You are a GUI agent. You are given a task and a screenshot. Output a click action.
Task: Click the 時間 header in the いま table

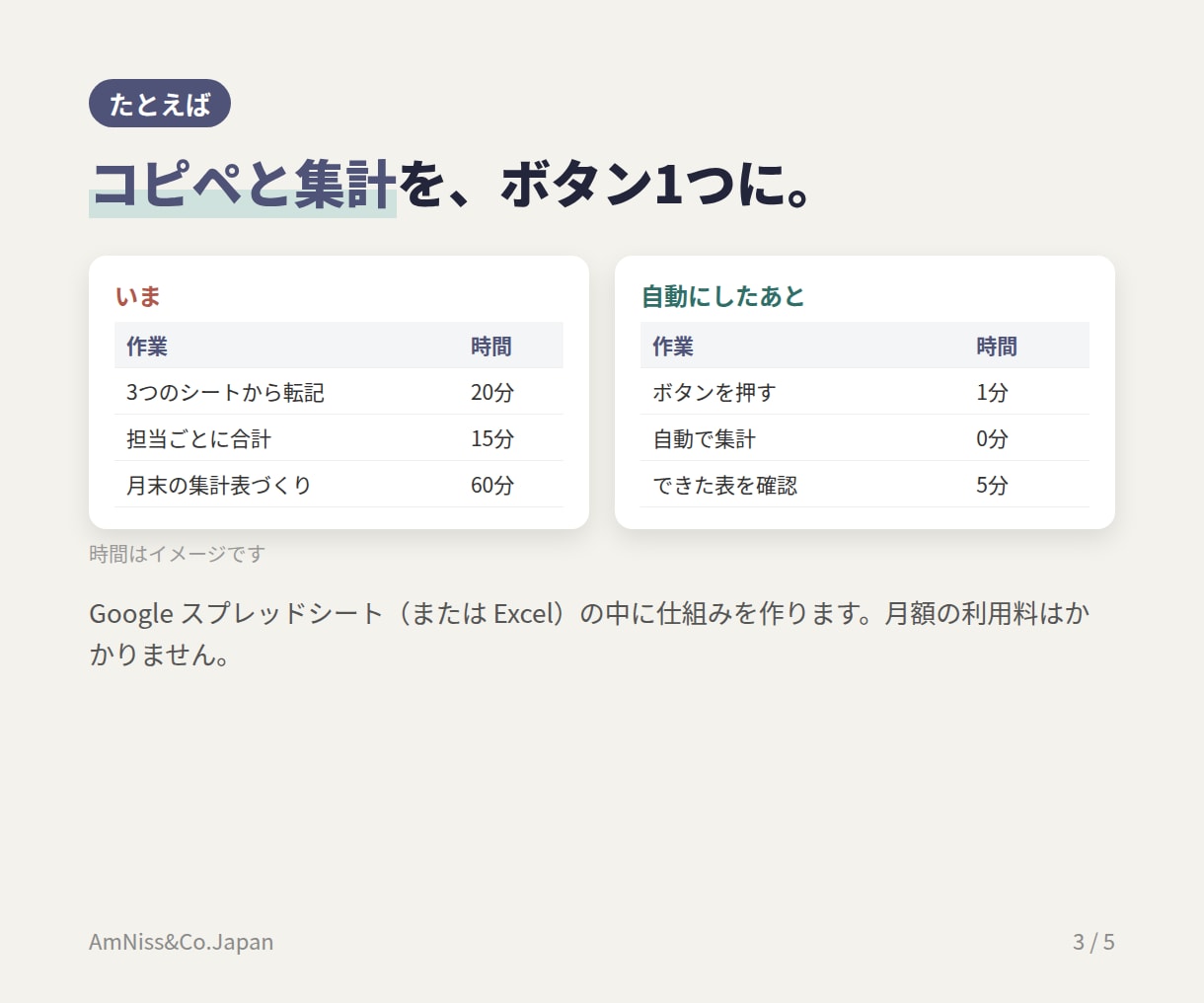pyautogui.click(x=511, y=346)
